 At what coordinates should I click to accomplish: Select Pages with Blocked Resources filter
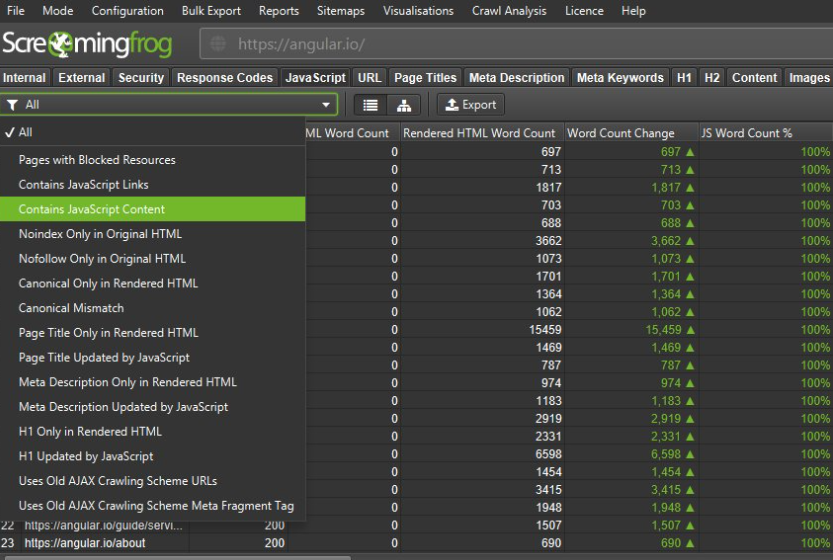[x=153, y=160]
